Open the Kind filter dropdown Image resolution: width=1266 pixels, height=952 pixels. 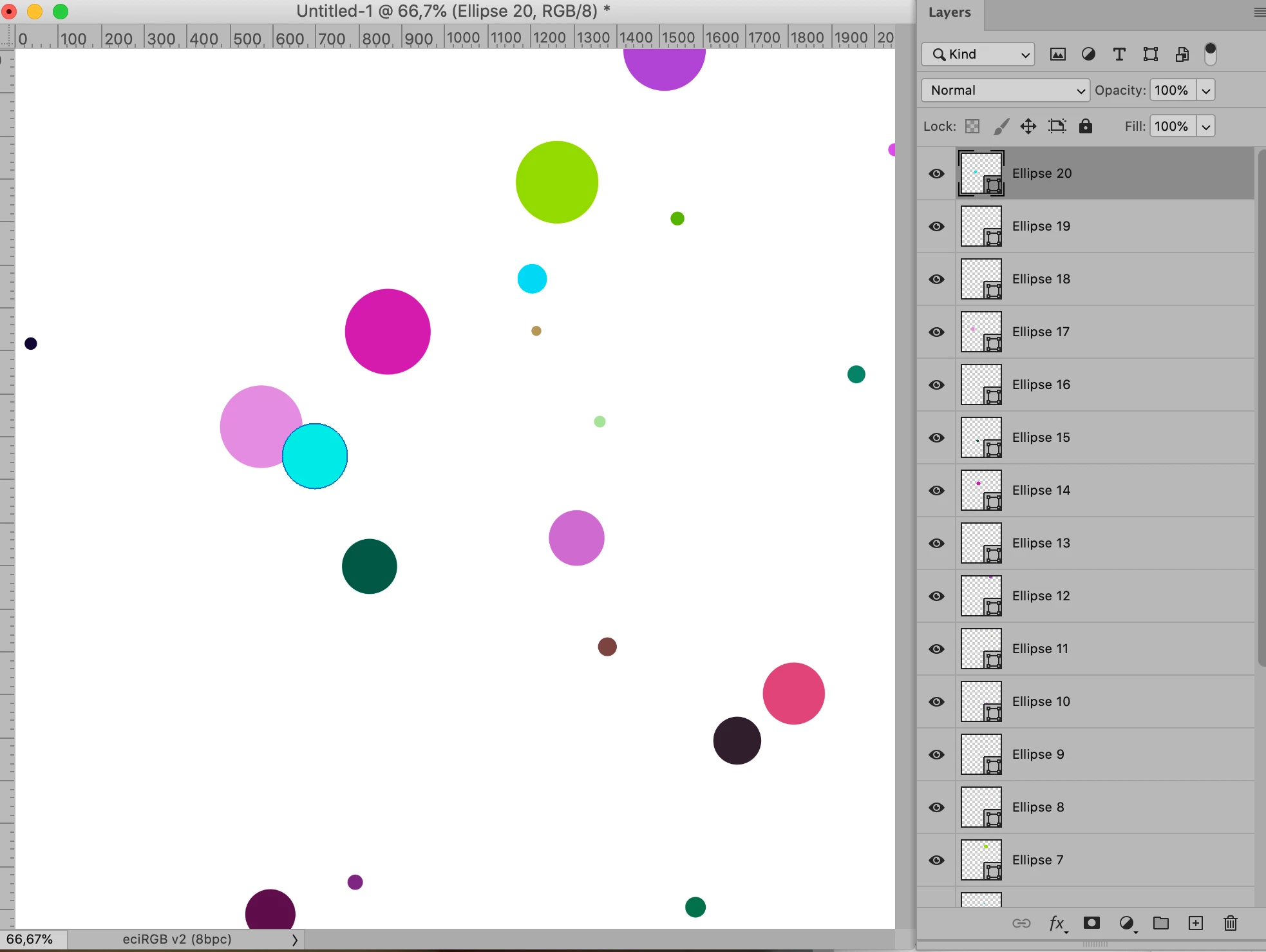978,54
